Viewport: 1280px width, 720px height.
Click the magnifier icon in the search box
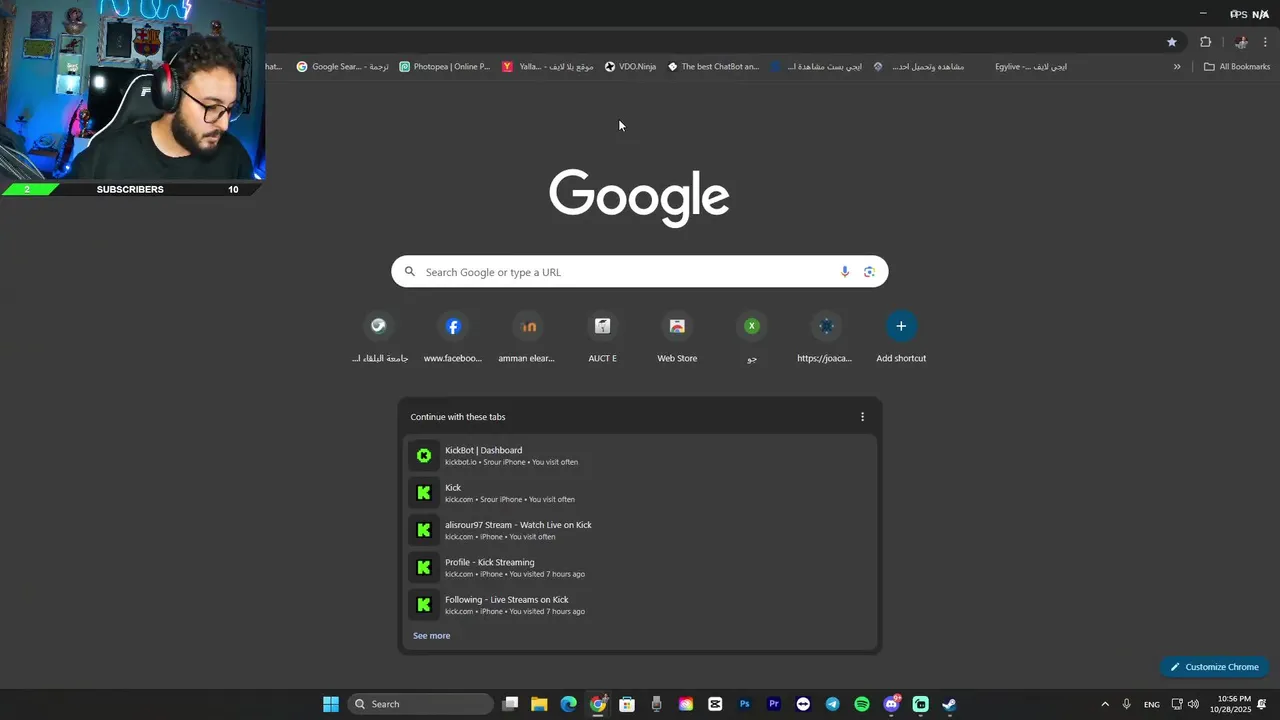(x=409, y=272)
